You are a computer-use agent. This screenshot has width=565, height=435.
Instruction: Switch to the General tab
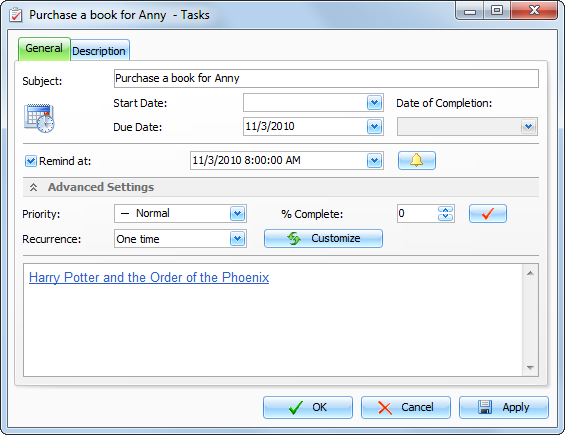coord(44,49)
